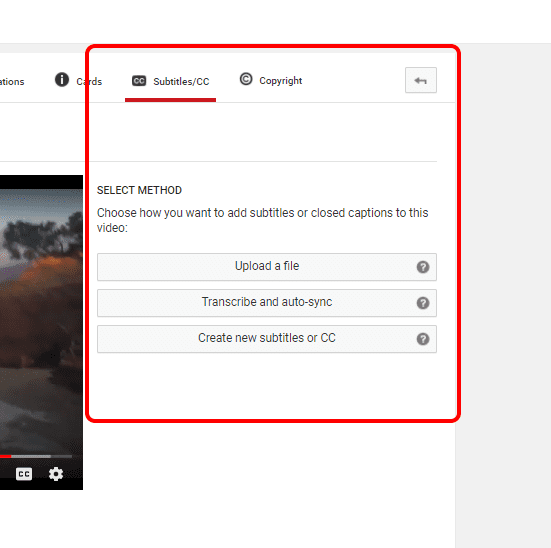The width and height of the screenshot is (551, 548).
Task: Switch to the Cards tab label
Action: pyautogui.click(x=89, y=82)
